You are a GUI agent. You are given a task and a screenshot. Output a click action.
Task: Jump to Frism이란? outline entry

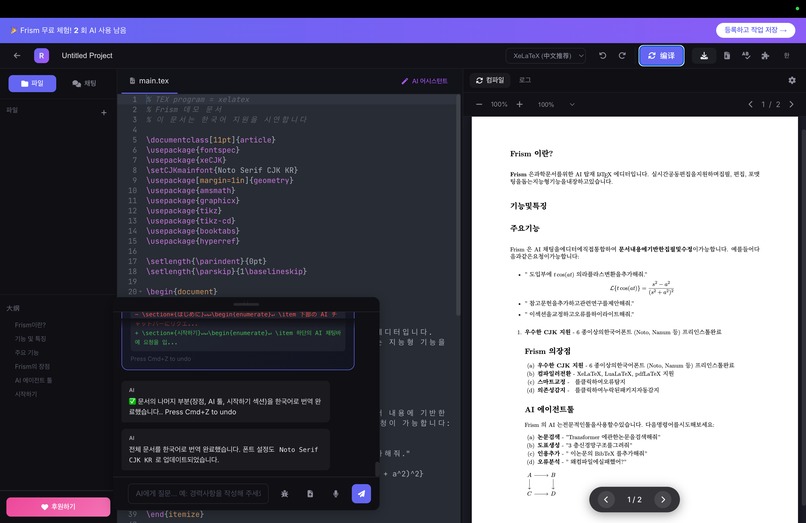(30, 325)
